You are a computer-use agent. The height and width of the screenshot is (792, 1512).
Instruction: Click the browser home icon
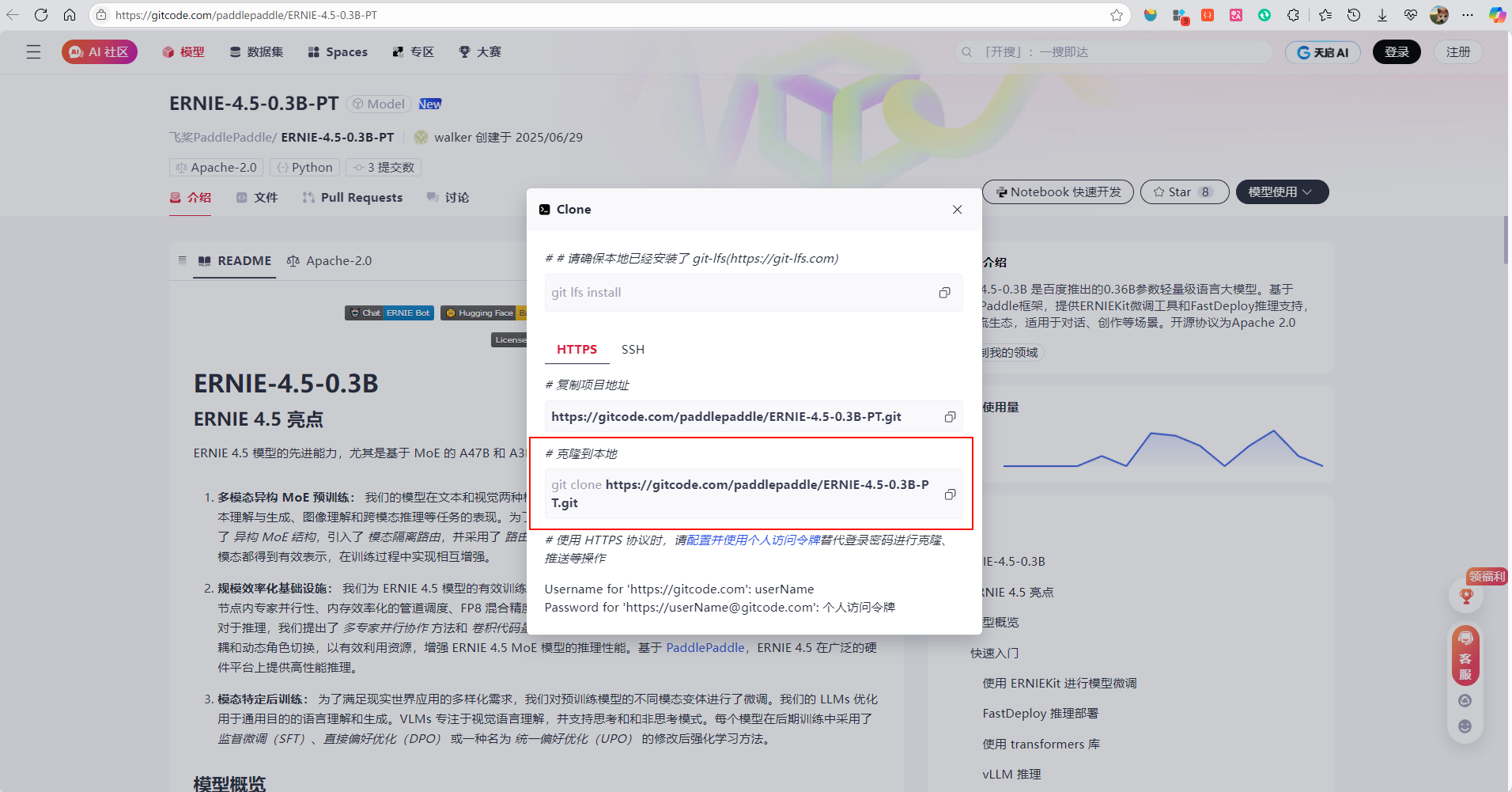(x=70, y=15)
